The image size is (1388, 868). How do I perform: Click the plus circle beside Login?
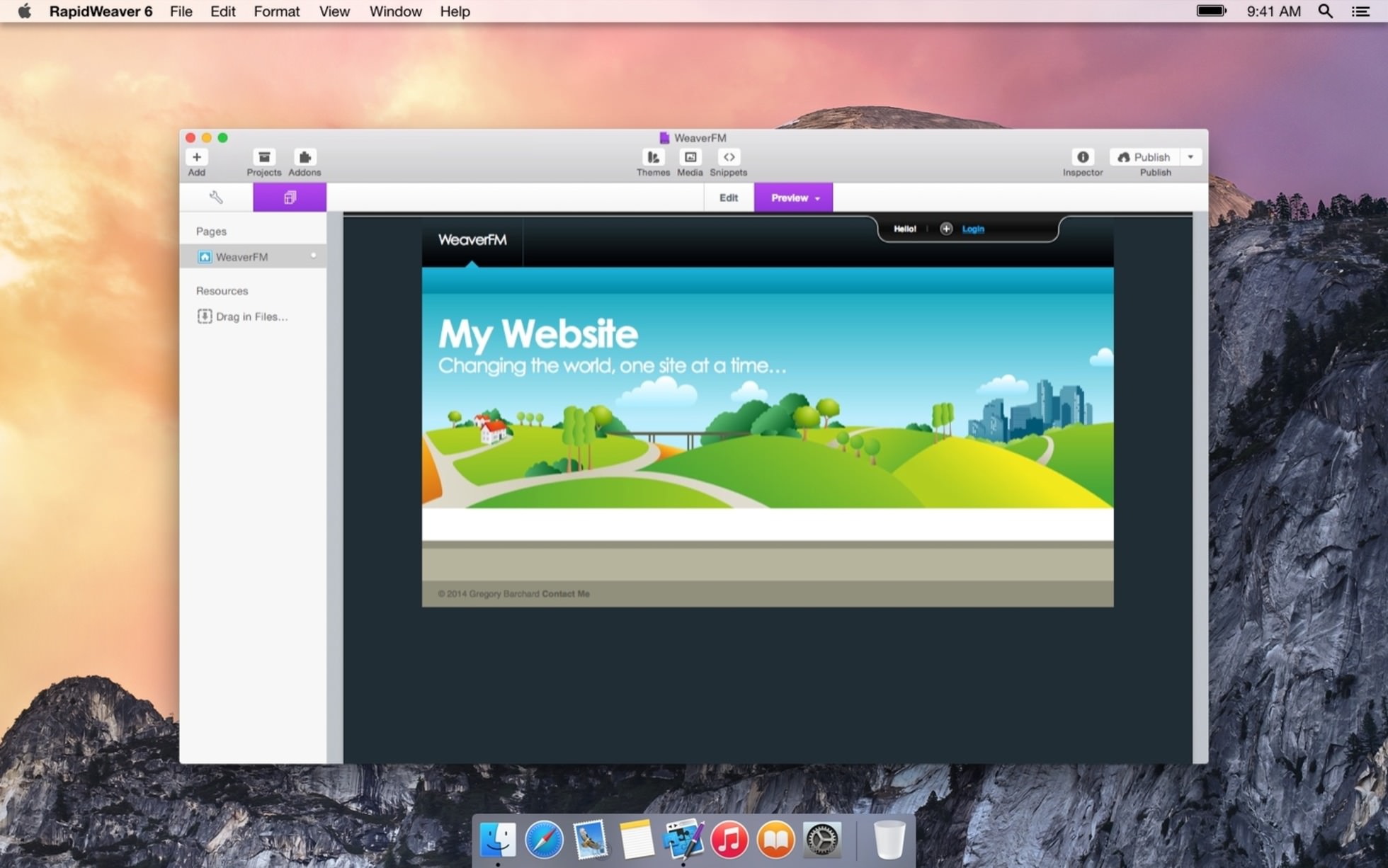pos(946,229)
